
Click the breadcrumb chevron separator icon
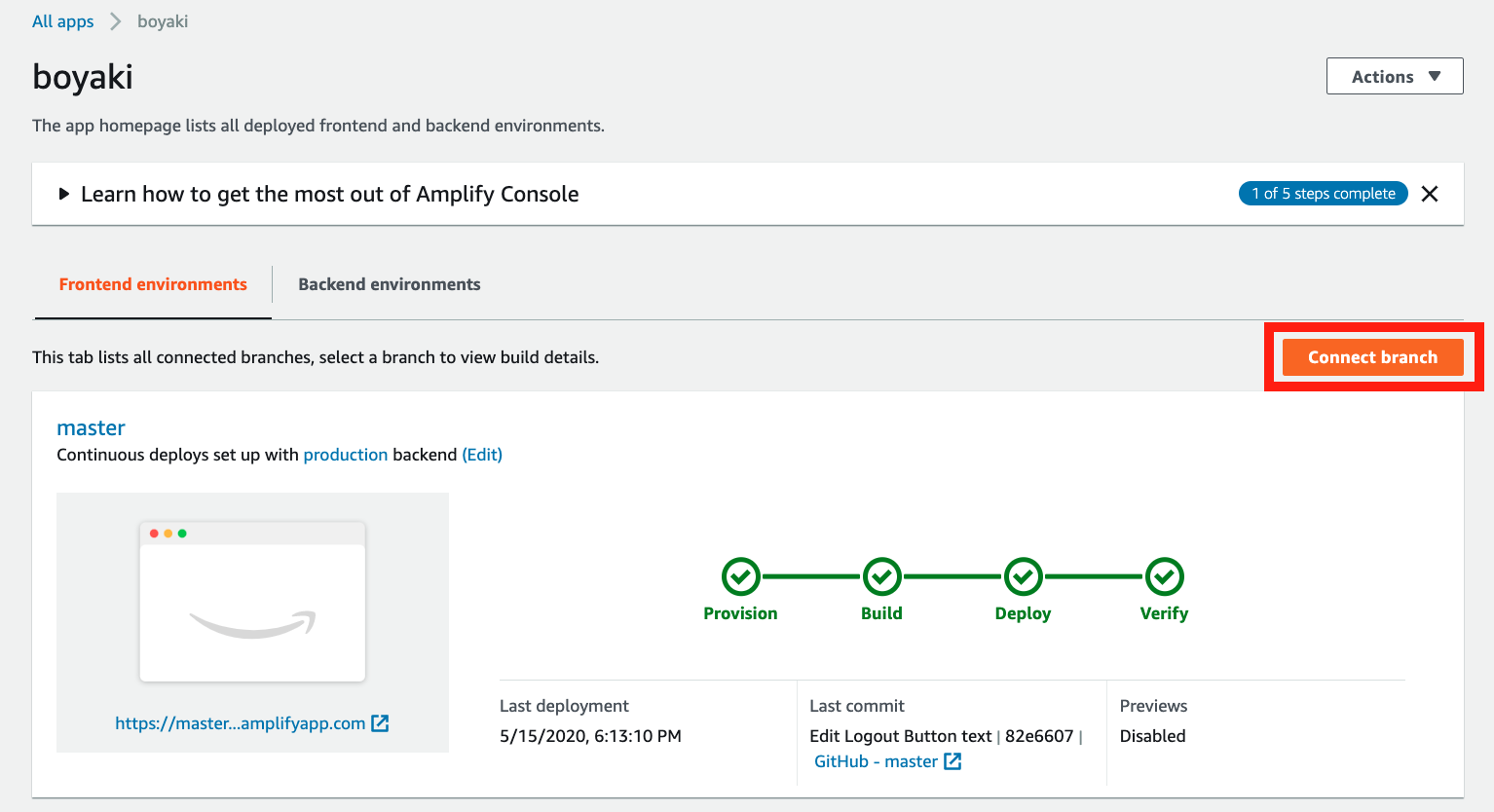click(x=116, y=21)
